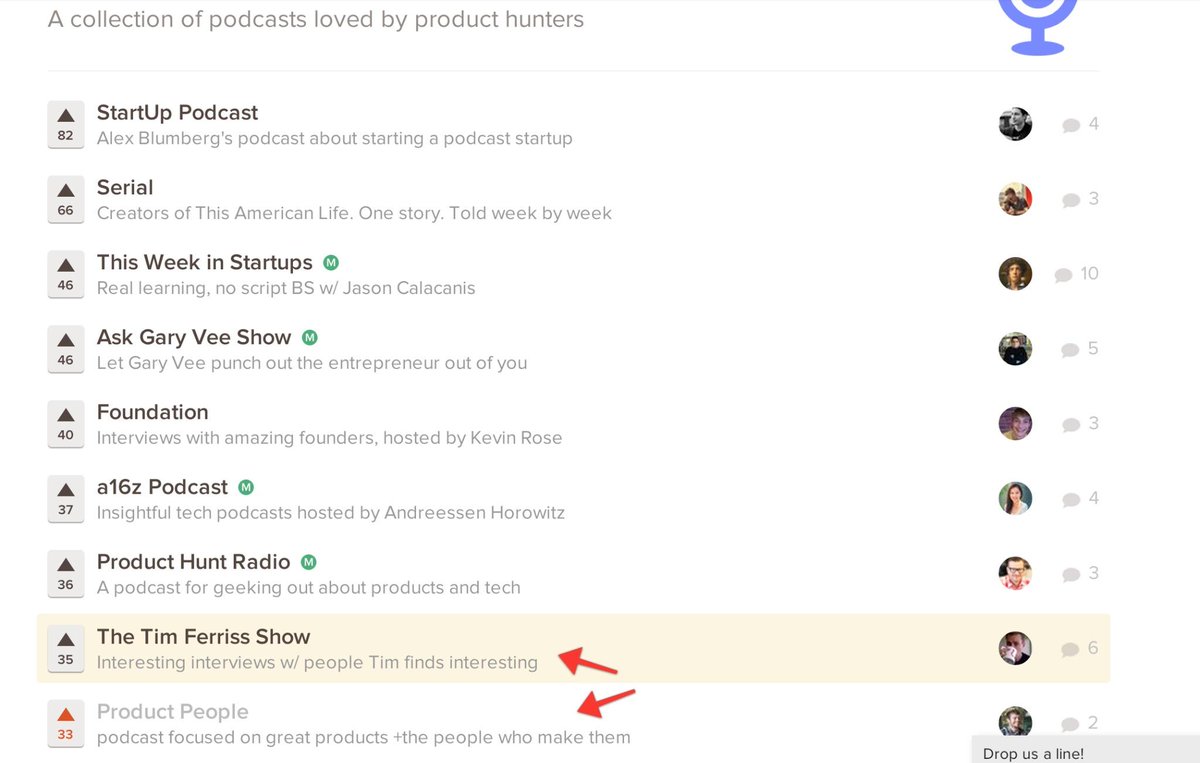Open the comments on Foundation
The width and height of the screenshot is (1200, 763).
[1080, 424]
